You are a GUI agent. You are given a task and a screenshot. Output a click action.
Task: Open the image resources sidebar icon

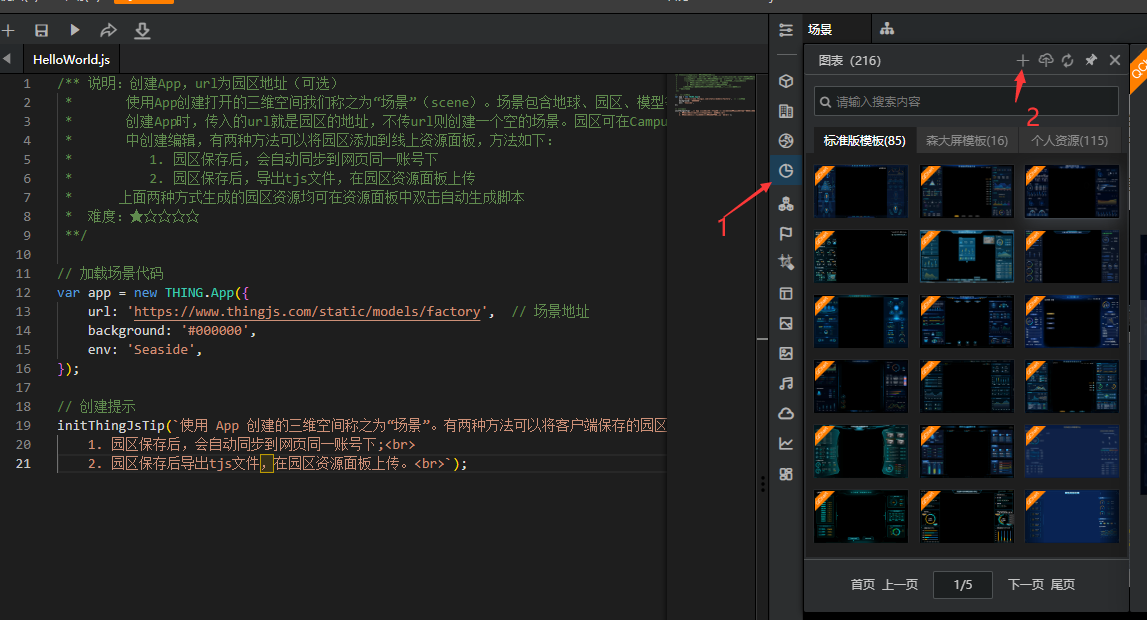click(786, 323)
